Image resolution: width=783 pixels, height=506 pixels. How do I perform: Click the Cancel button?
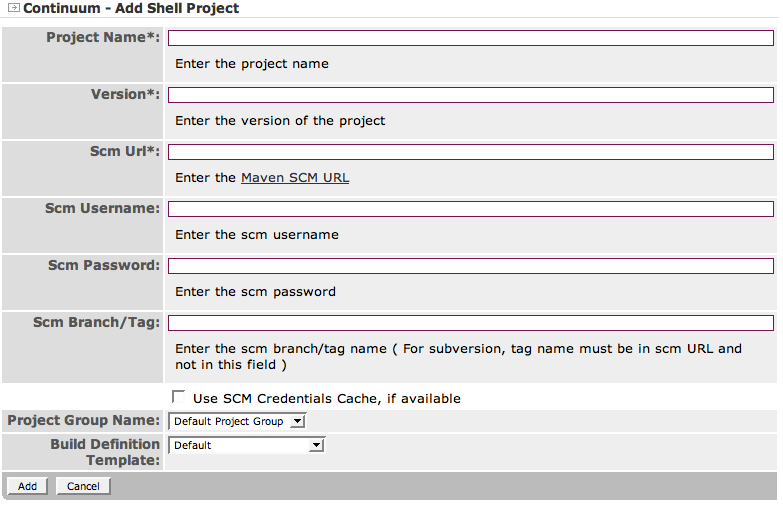point(83,486)
